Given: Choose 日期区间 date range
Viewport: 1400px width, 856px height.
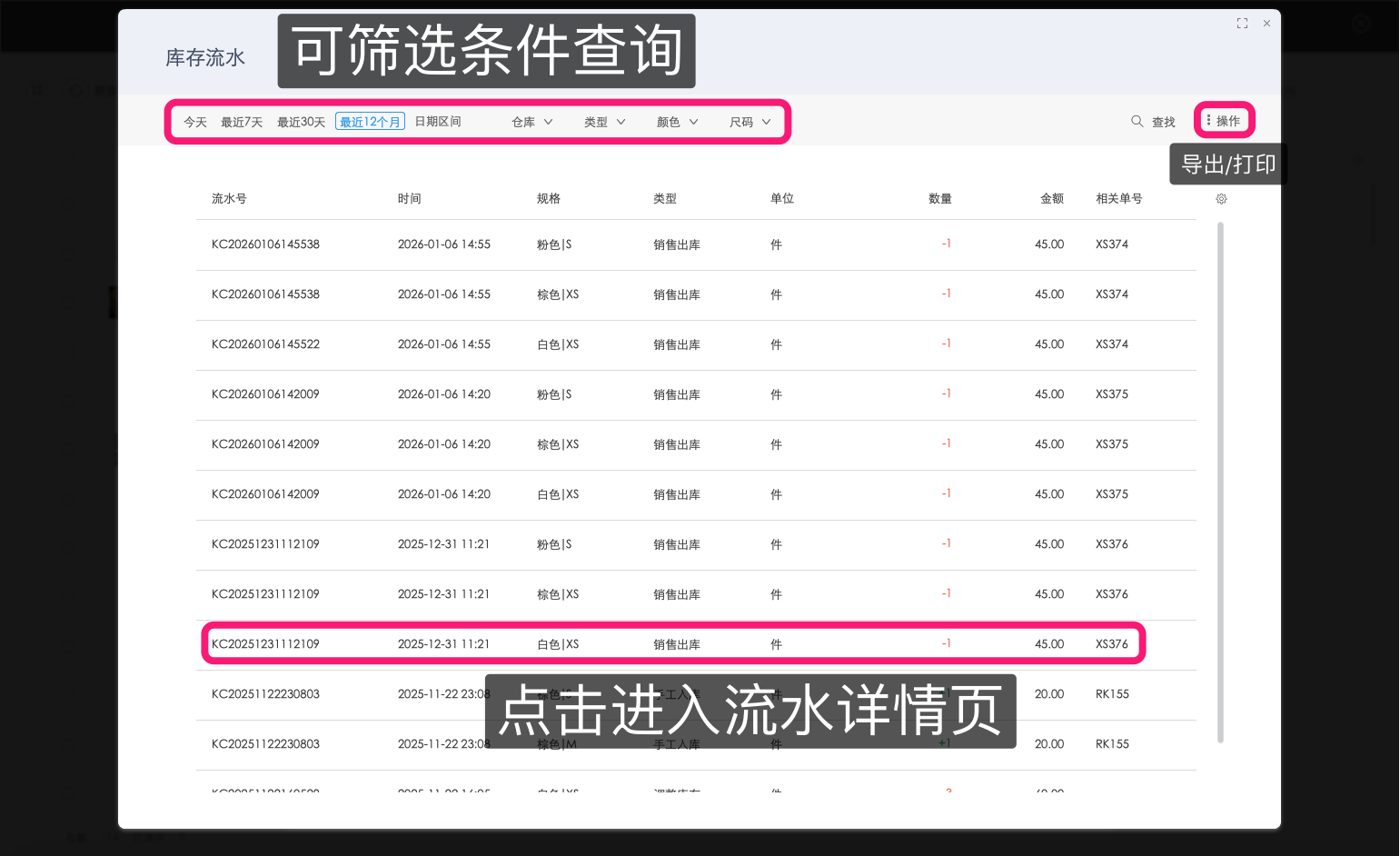Looking at the screenshot, I should tap(438, 122).
